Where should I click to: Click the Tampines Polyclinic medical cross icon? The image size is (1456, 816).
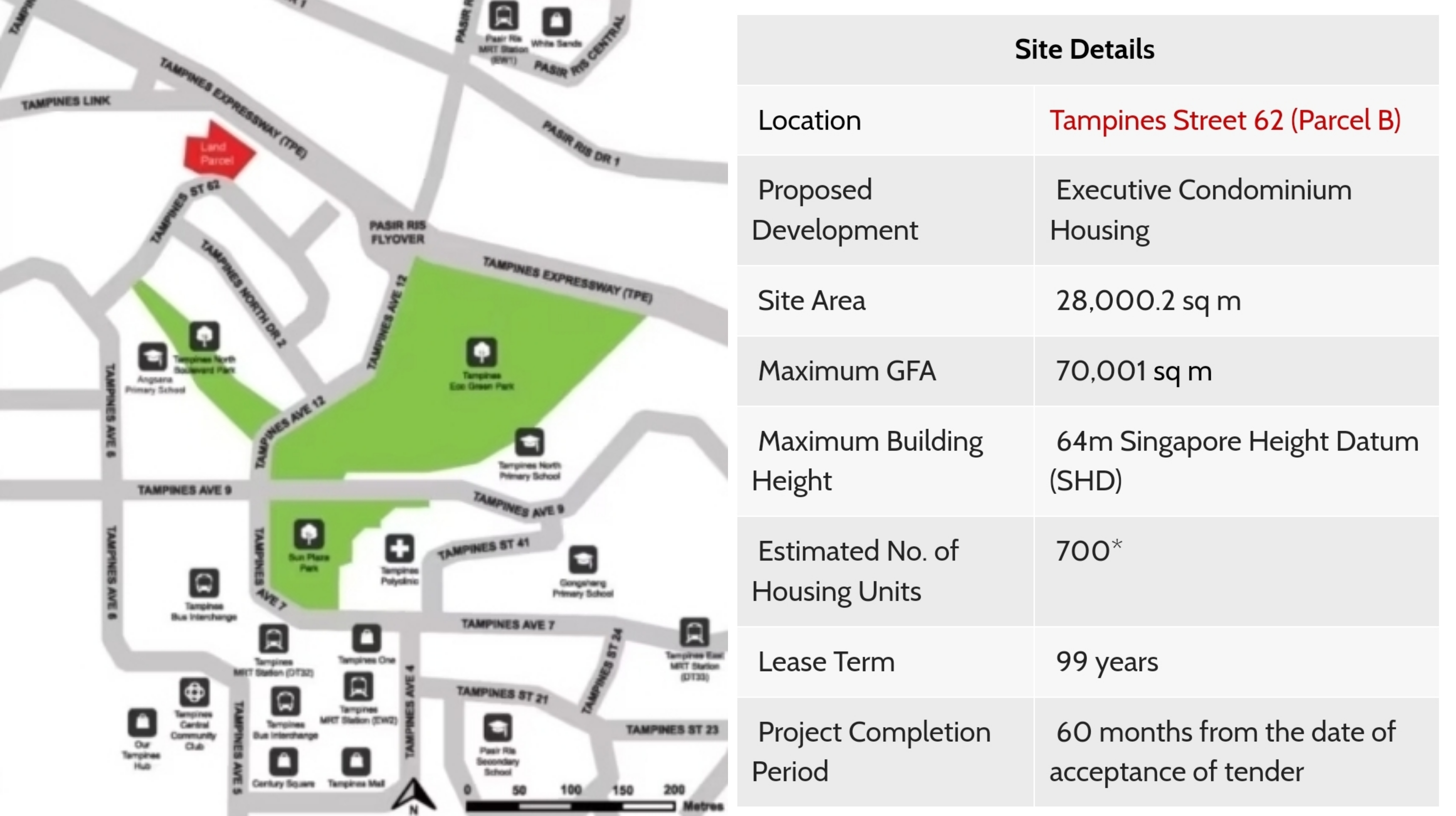pos(399,548)
